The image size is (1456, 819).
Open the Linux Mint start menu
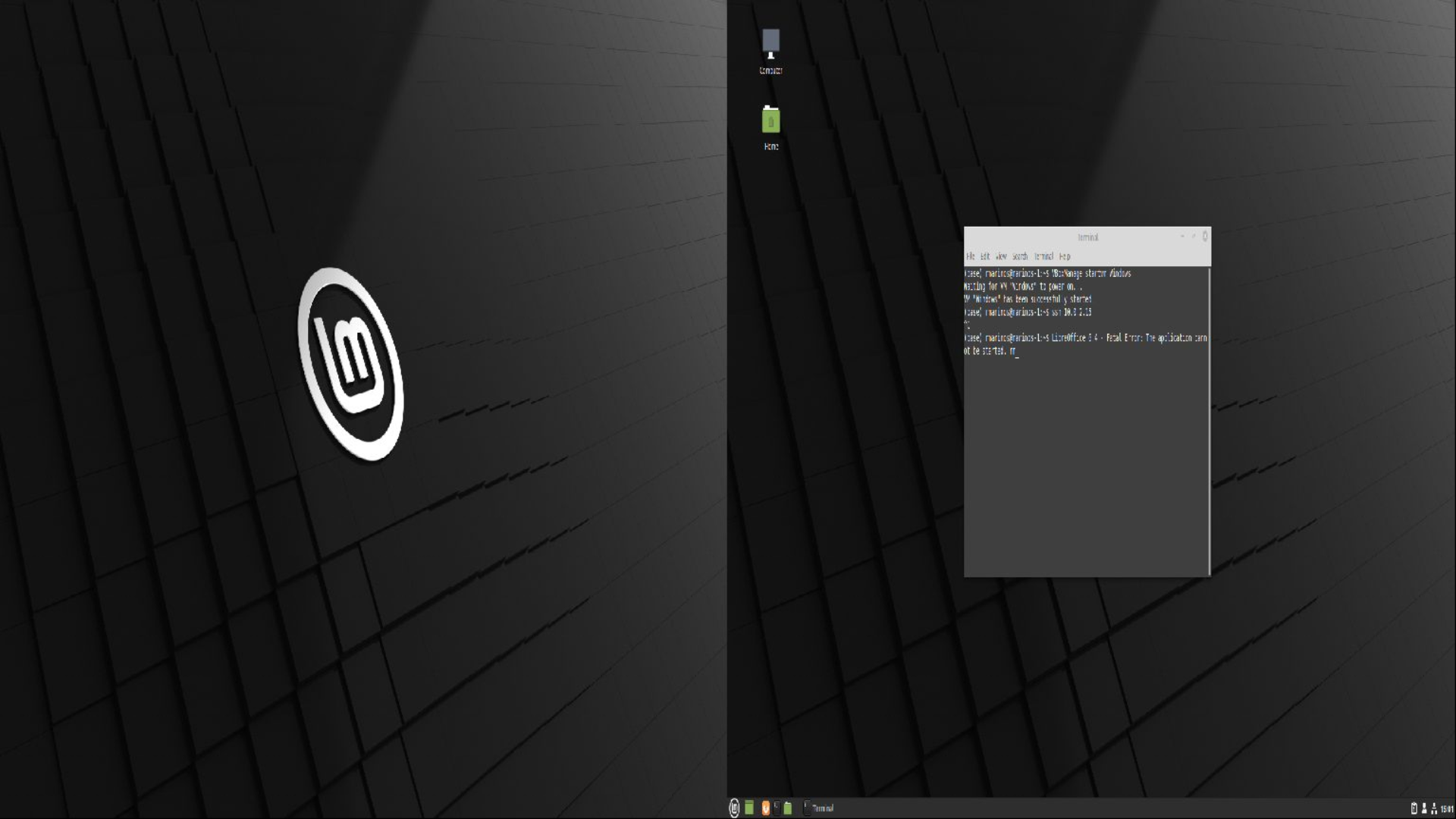(734, 808)
